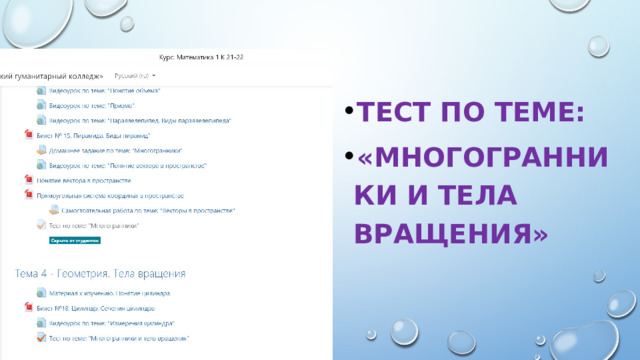
Task: Open video lesson link "Измерения цилиндра"
Action: tap(112, 324)
